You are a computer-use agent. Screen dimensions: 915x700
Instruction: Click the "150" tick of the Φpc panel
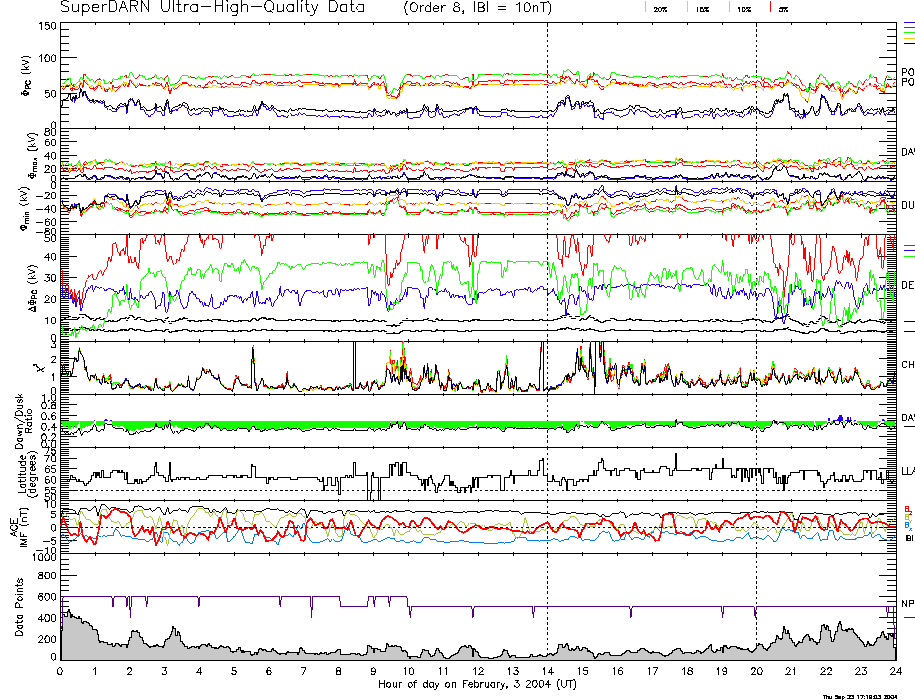(x=48, y=26)
